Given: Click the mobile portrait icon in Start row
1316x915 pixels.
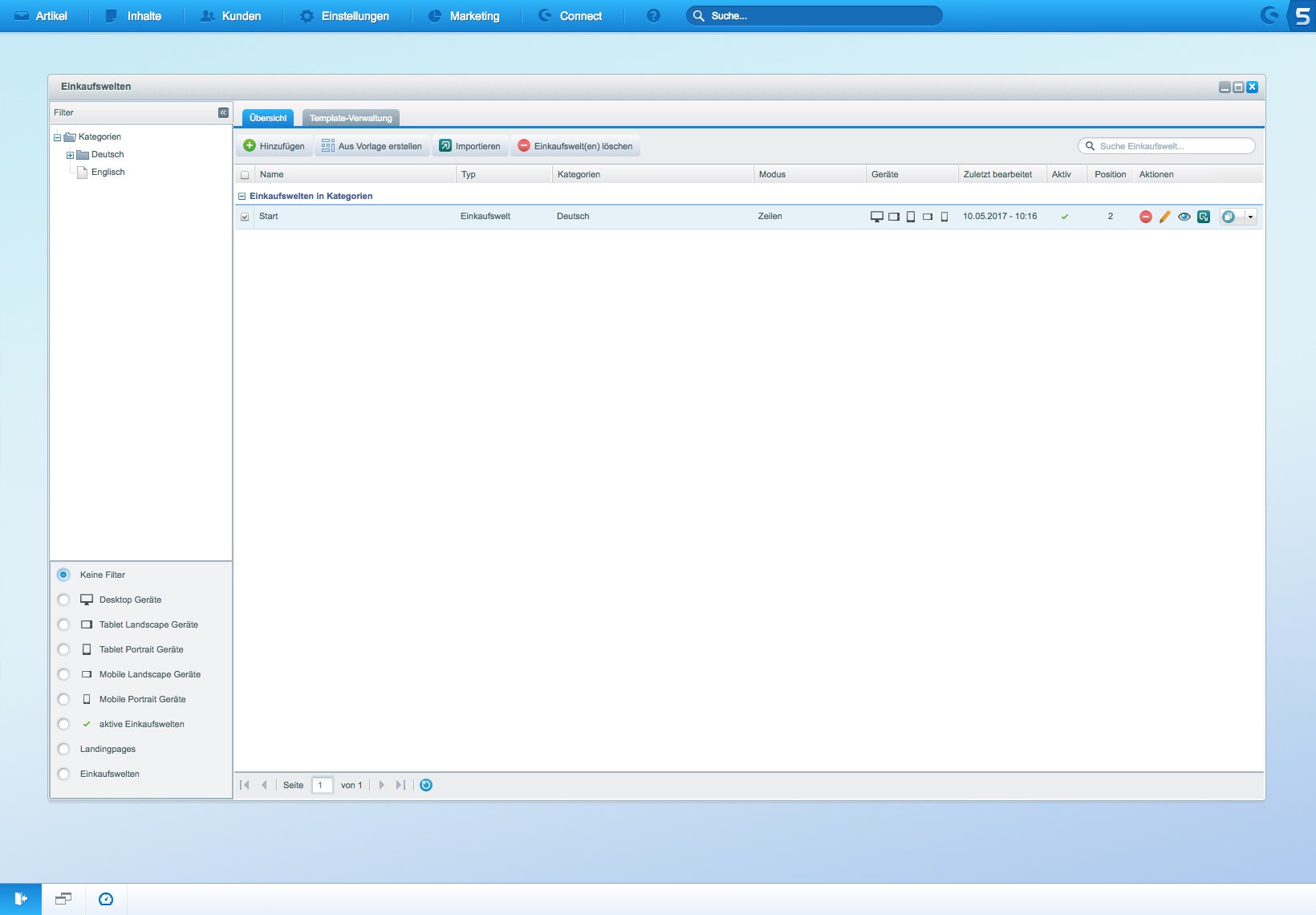Looking at the screenshot, I should [x=944, y=217].
